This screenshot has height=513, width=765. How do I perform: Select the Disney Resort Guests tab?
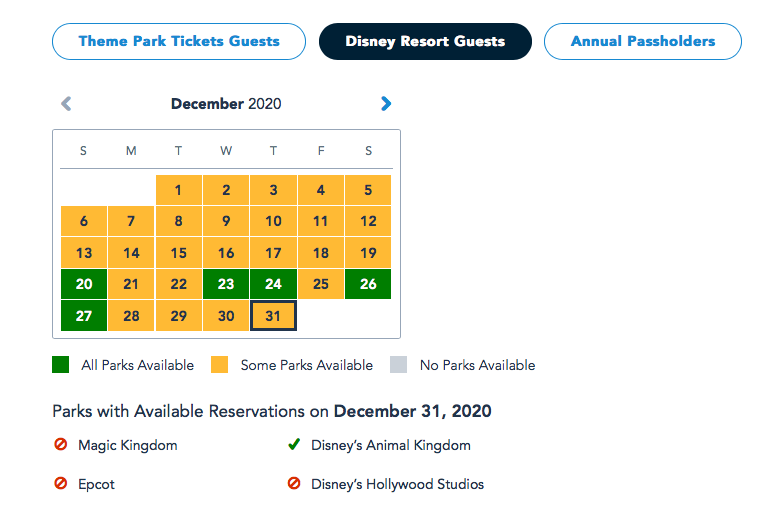click(x=425, y=42)
